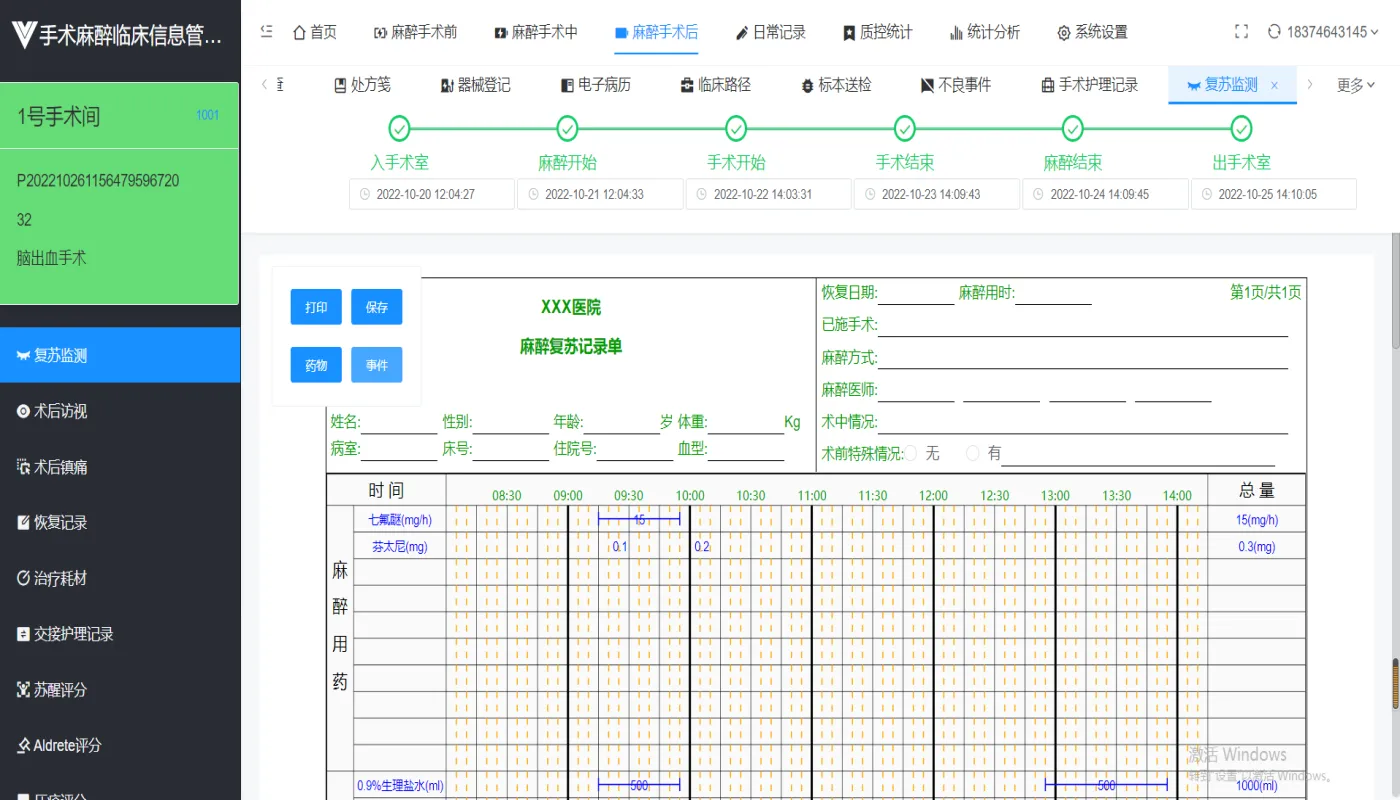Select 无 for 术前特殊情况
Viewport: 1400px width, 800px height.
(x=910, y=453)
